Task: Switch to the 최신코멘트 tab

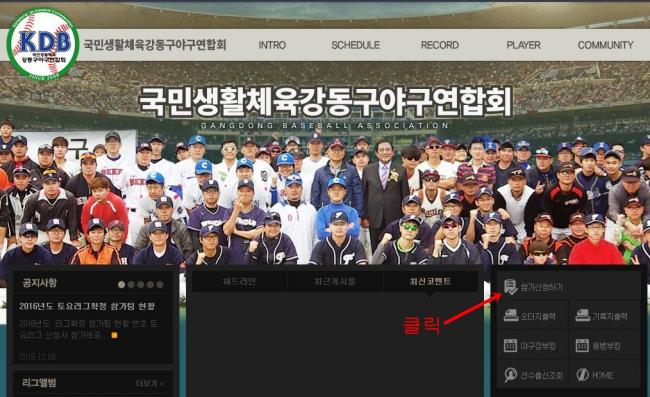Action: (x=430, y=282)
